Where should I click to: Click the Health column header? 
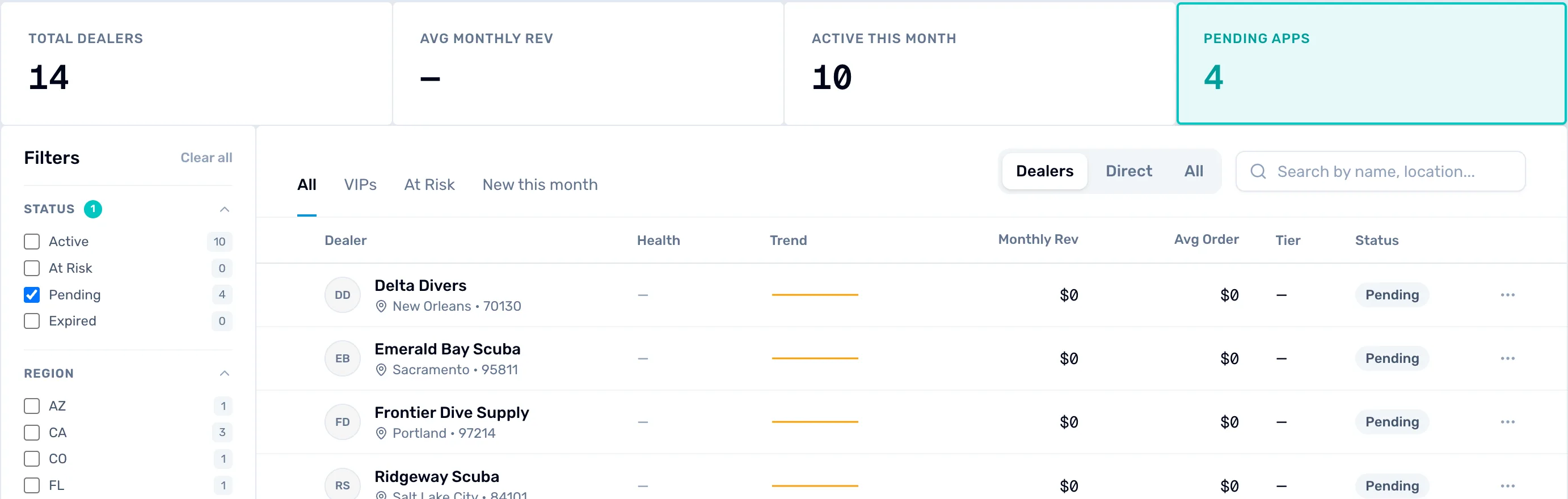659,240
